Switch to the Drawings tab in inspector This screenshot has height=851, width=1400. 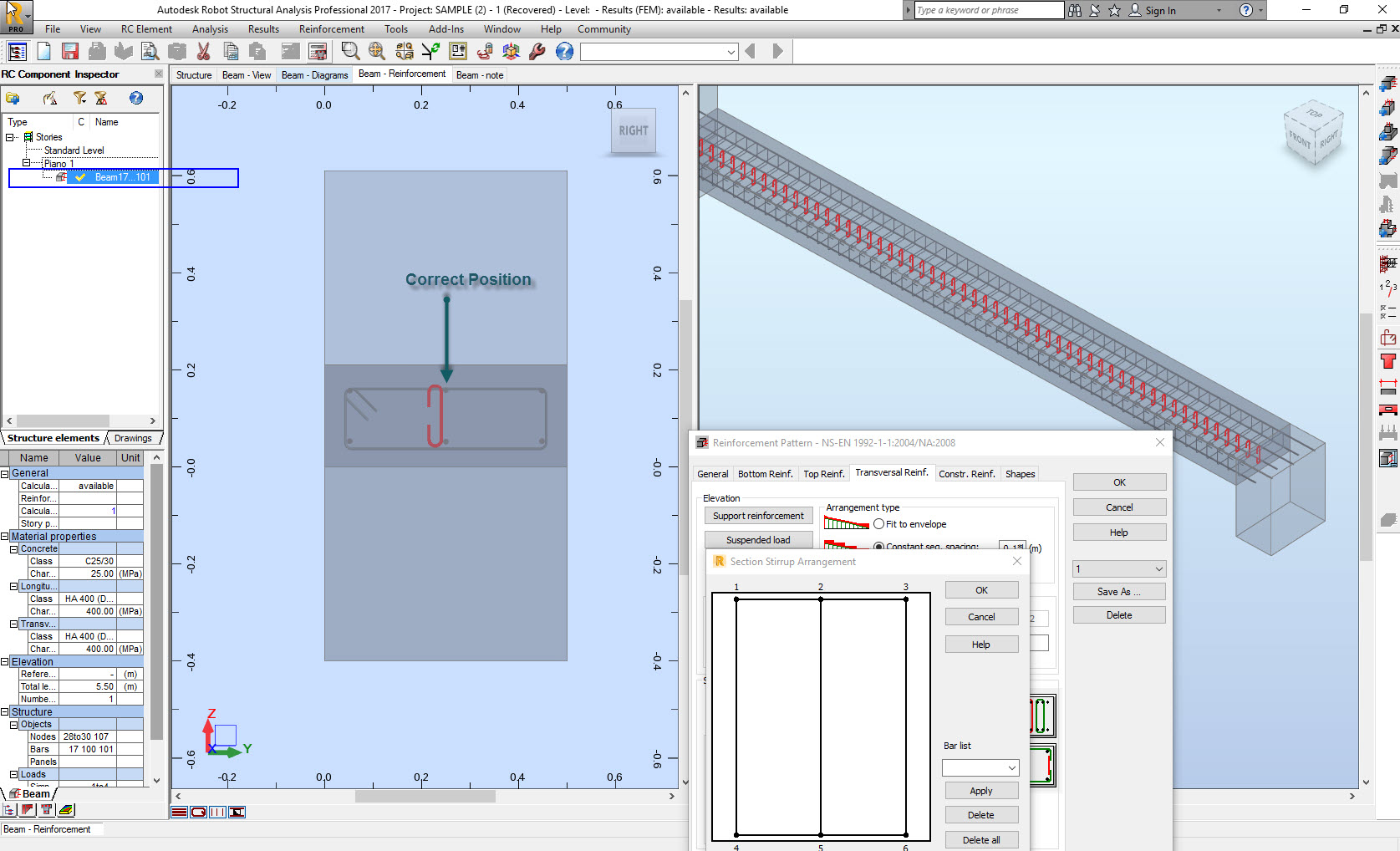pyautogui.click(x=133, y=438)
